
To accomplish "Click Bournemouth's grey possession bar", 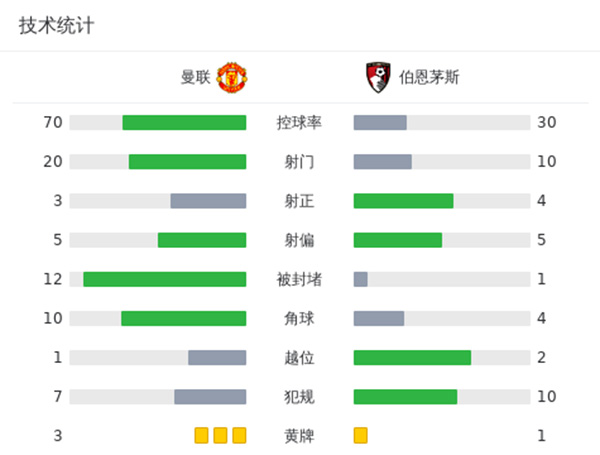I will (x=380, y=123).
